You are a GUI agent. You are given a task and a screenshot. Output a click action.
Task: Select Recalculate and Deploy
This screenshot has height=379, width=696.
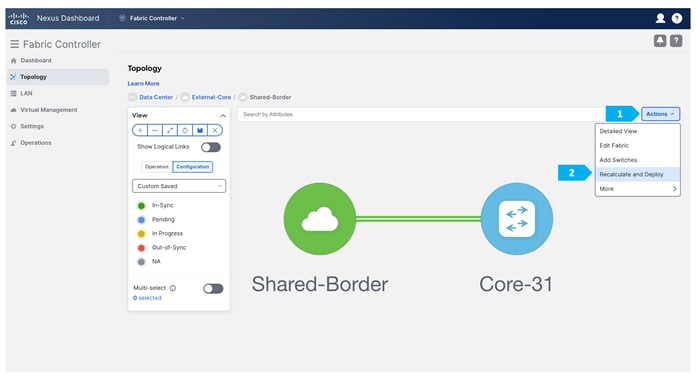coord(637,174)
